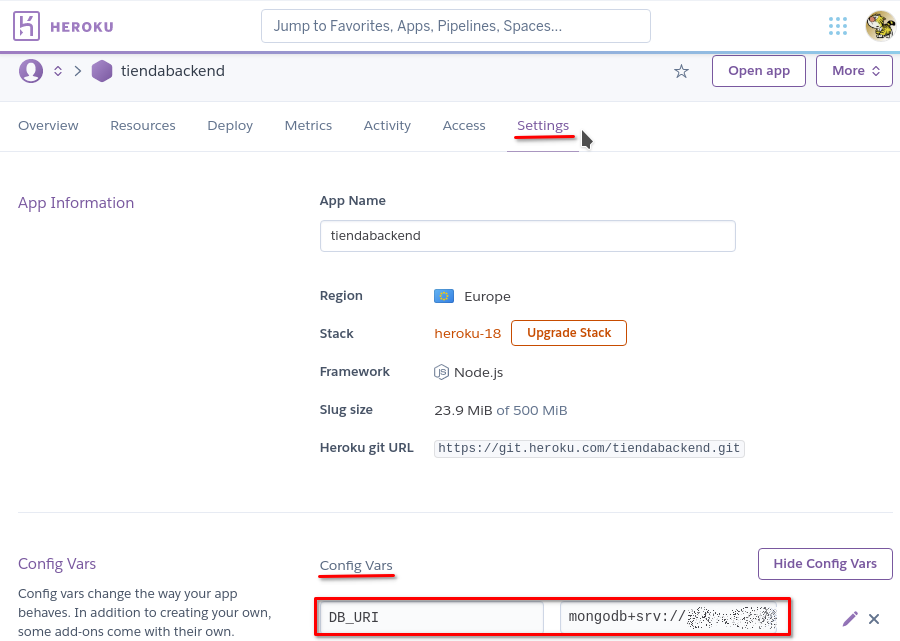
Task: Favorite the app with the star icon
Action: 681,71
